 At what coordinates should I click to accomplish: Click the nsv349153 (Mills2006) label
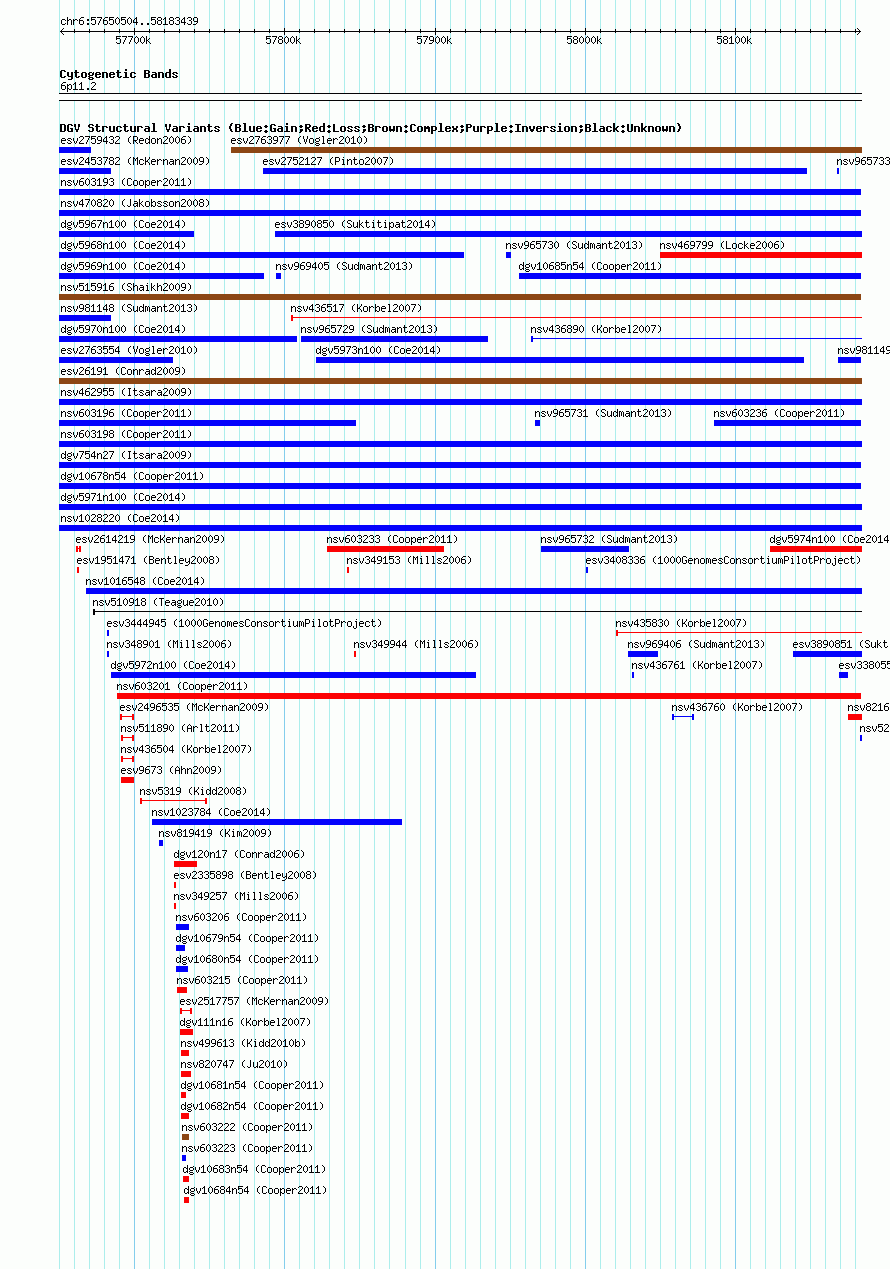pyautogui.click(x=409, y=560)
